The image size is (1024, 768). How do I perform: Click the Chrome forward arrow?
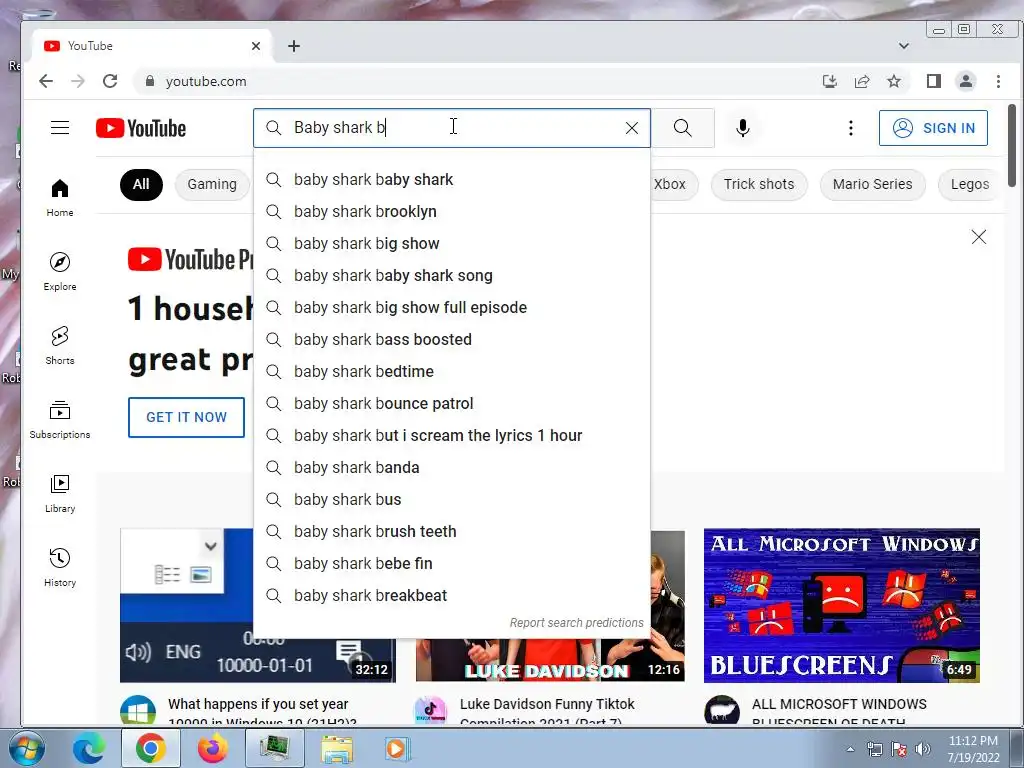(x=78, y=81)
